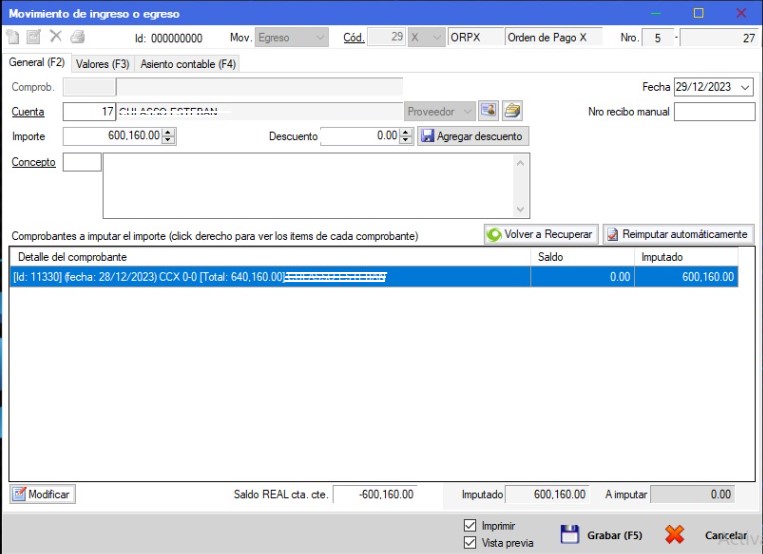This screenshot has width=763, height=554.
Task: Open the Asiento contable (F4) tab
Action: point(188,63)
